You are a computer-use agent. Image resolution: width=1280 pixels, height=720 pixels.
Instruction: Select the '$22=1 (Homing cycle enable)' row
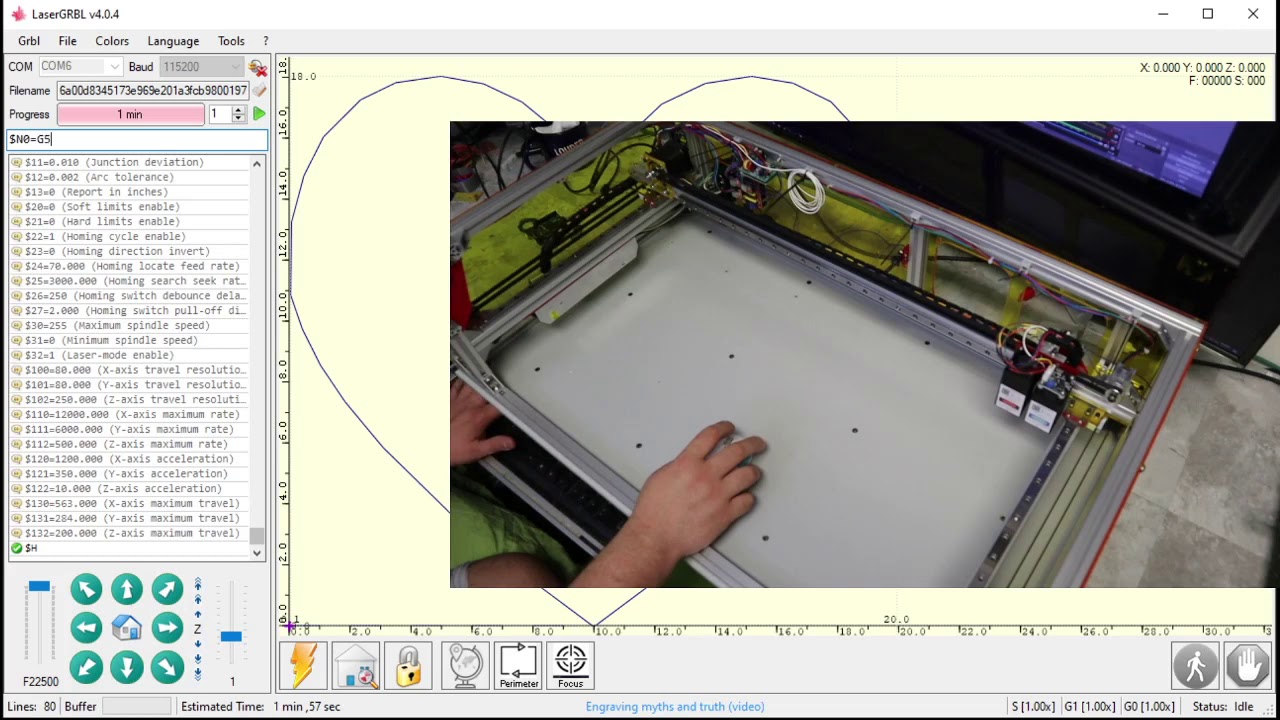click(129, 236)
